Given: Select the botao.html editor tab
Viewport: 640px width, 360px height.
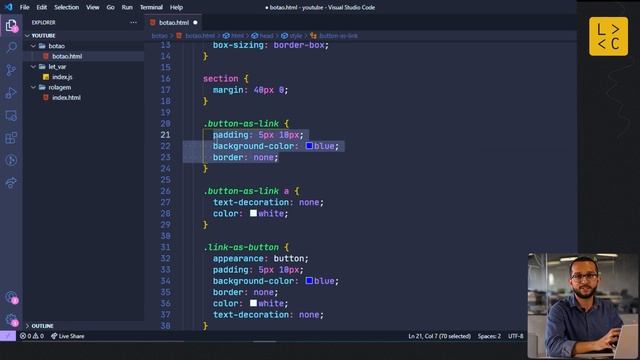Looking at the screenshot, I should pos(173,22).
